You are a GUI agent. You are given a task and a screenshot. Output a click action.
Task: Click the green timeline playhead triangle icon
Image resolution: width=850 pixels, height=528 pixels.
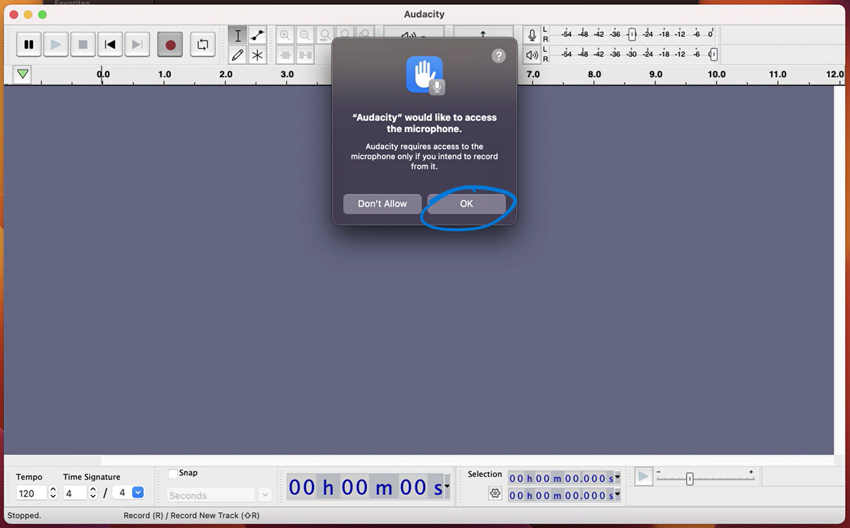coord(22,74)
